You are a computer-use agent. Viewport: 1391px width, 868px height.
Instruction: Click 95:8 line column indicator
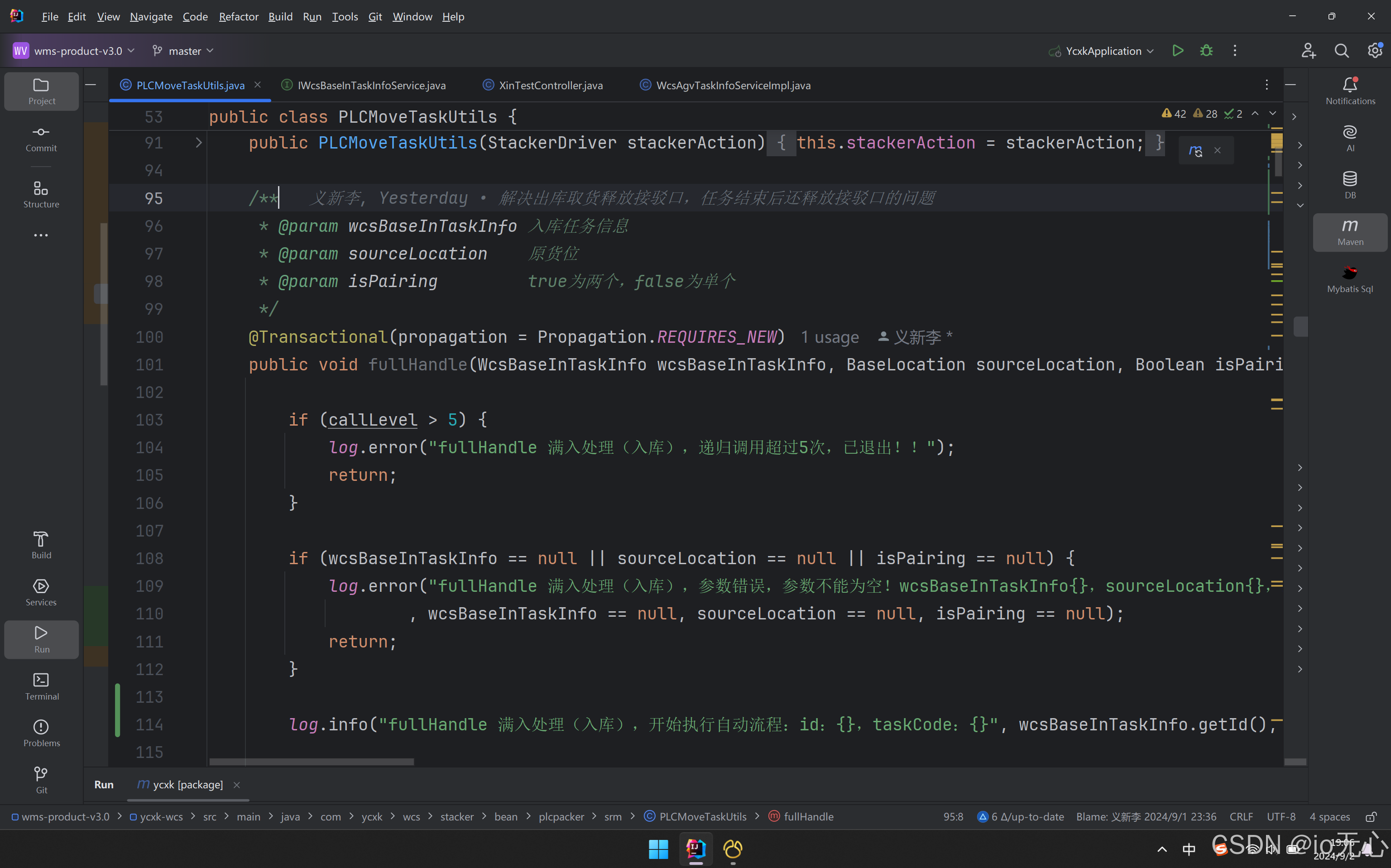953,816
